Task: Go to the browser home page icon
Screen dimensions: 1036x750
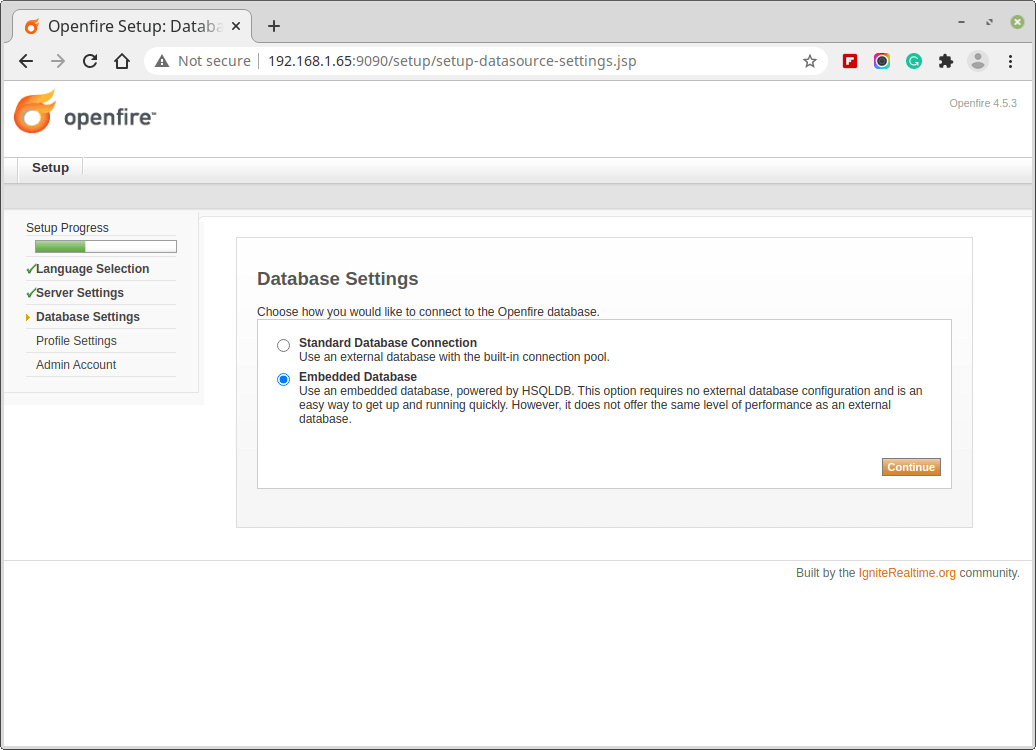Action: point(122,61)
